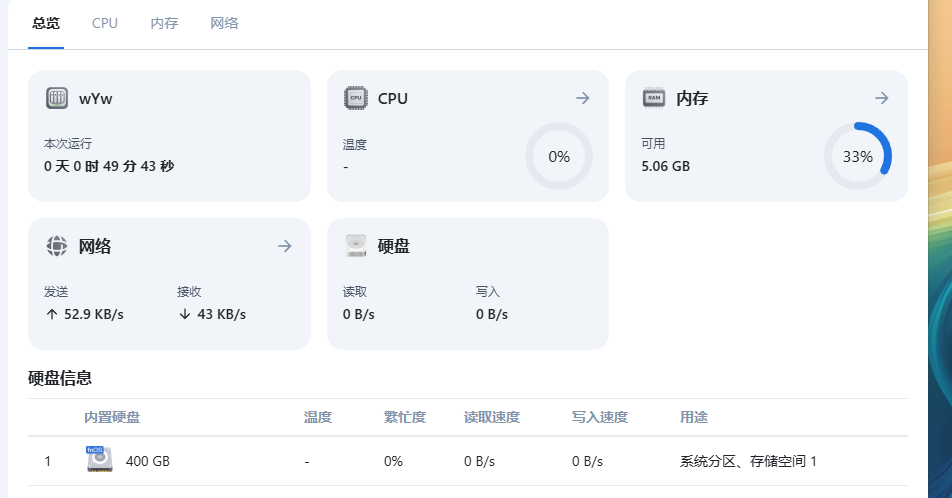Click the CPU 0% usage ring
The width and height of the screenshot is (952, 498).
(x=559, y=156)
